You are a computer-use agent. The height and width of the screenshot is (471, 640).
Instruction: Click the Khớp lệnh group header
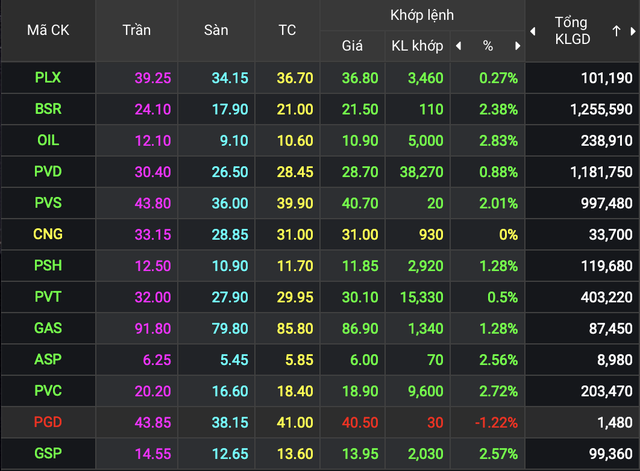(421, 15)
